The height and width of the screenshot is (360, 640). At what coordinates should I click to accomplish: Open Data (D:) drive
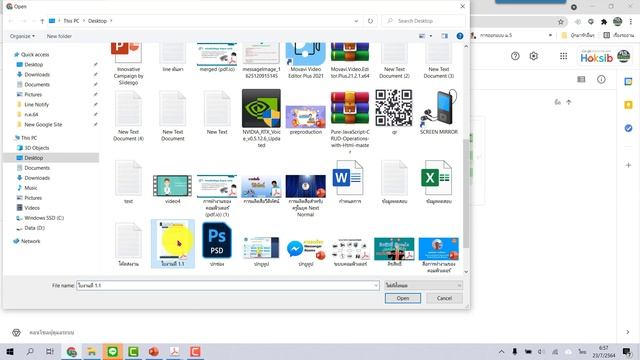[x=35, y=228]
